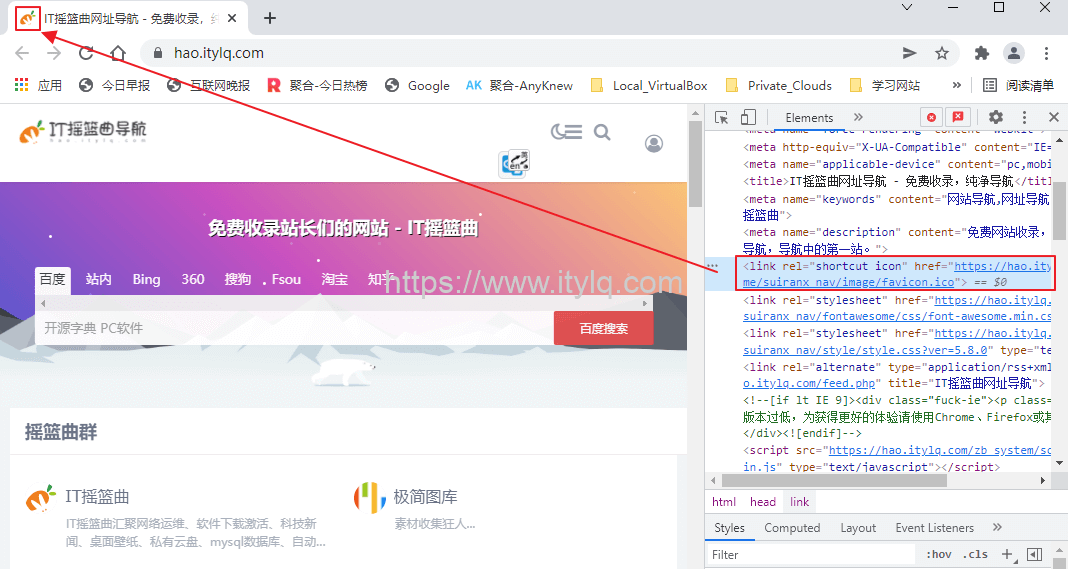Viewport: 1068px width, 569px height.
Task: Toggle the :hov element state
Action: [939, 554]
